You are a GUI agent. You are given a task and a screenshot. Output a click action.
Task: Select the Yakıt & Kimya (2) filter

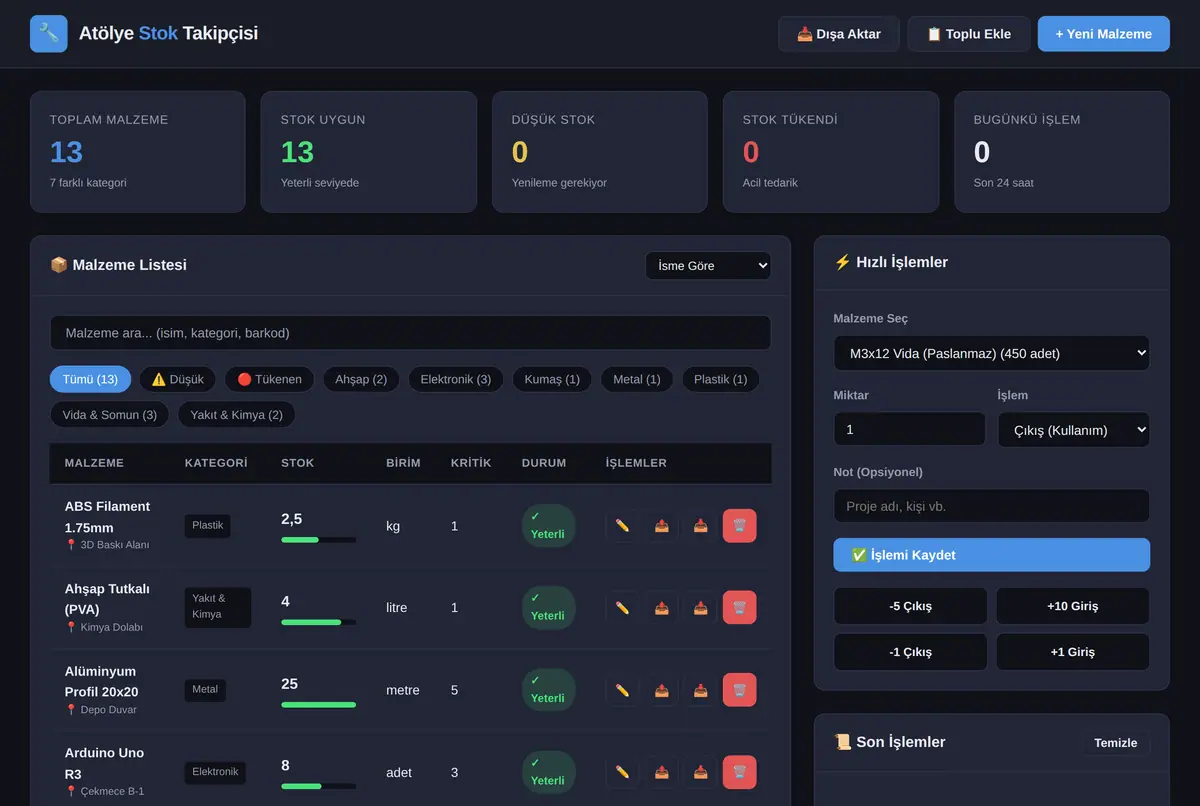point(236,415)
